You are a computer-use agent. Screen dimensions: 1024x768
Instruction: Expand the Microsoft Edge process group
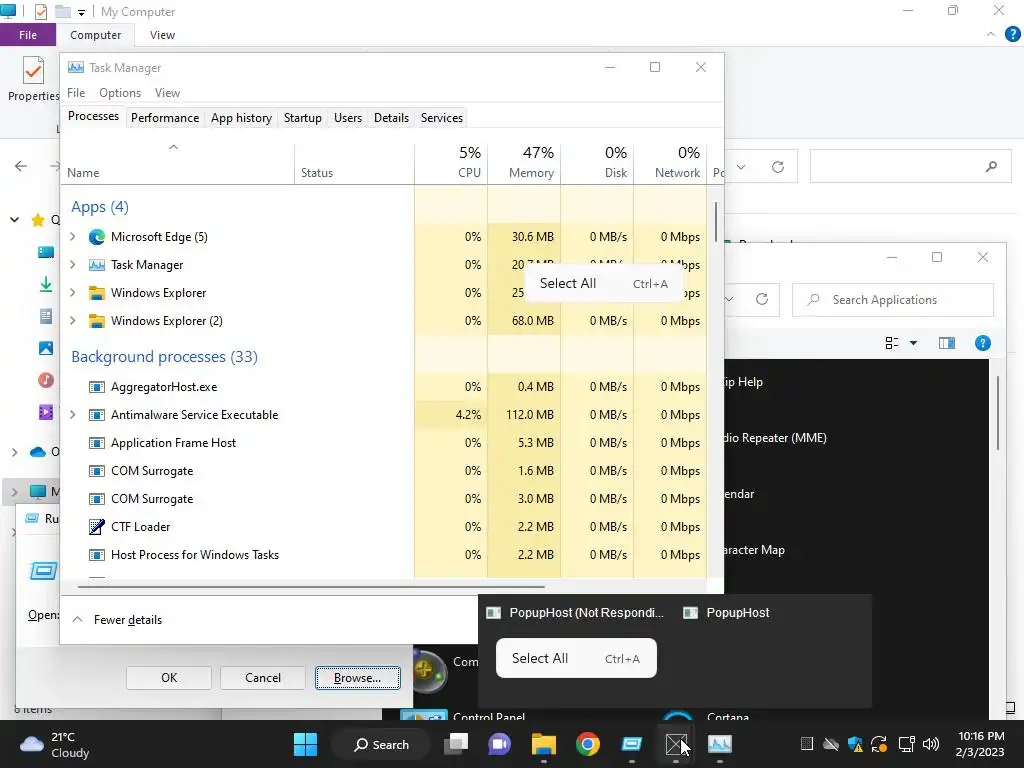[x=72, y=237]
